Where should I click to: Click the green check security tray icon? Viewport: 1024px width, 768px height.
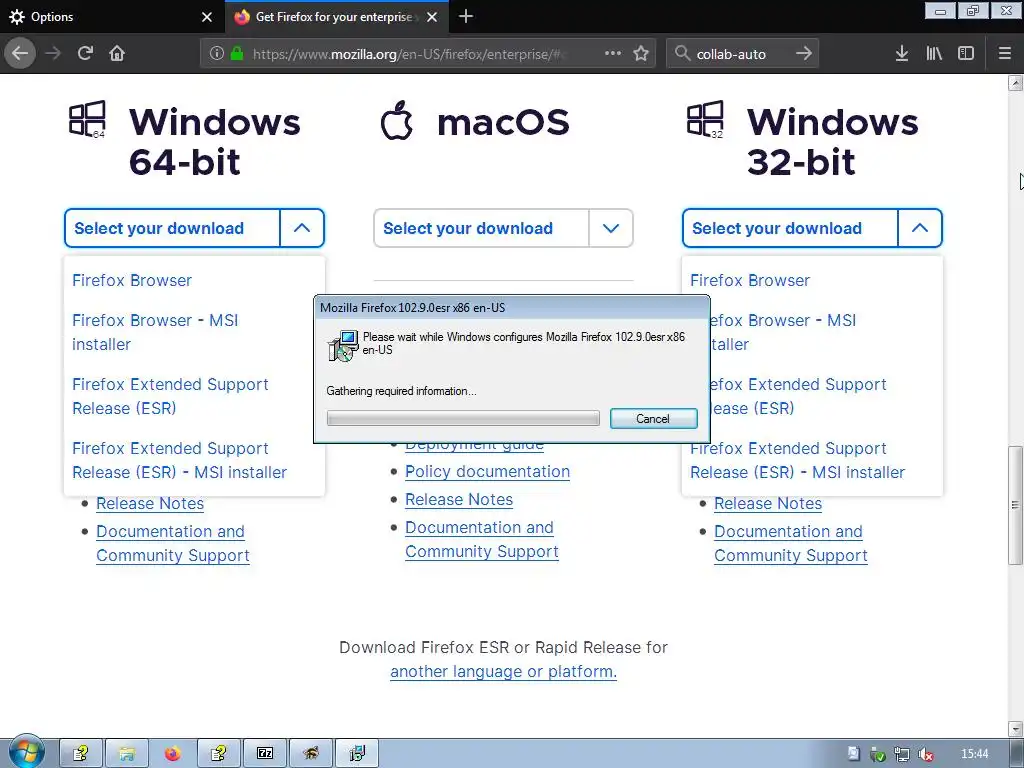pyautogui.click(x=878, y=754)
